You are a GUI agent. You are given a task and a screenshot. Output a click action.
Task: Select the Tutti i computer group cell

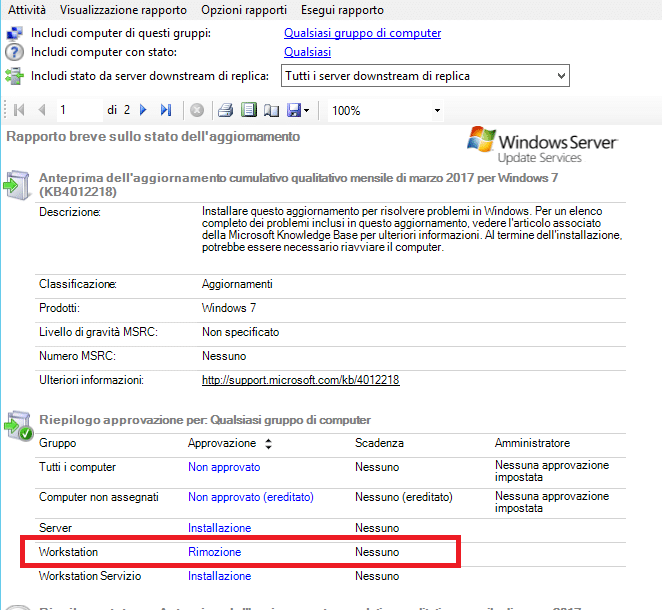(x=77, y=467)
